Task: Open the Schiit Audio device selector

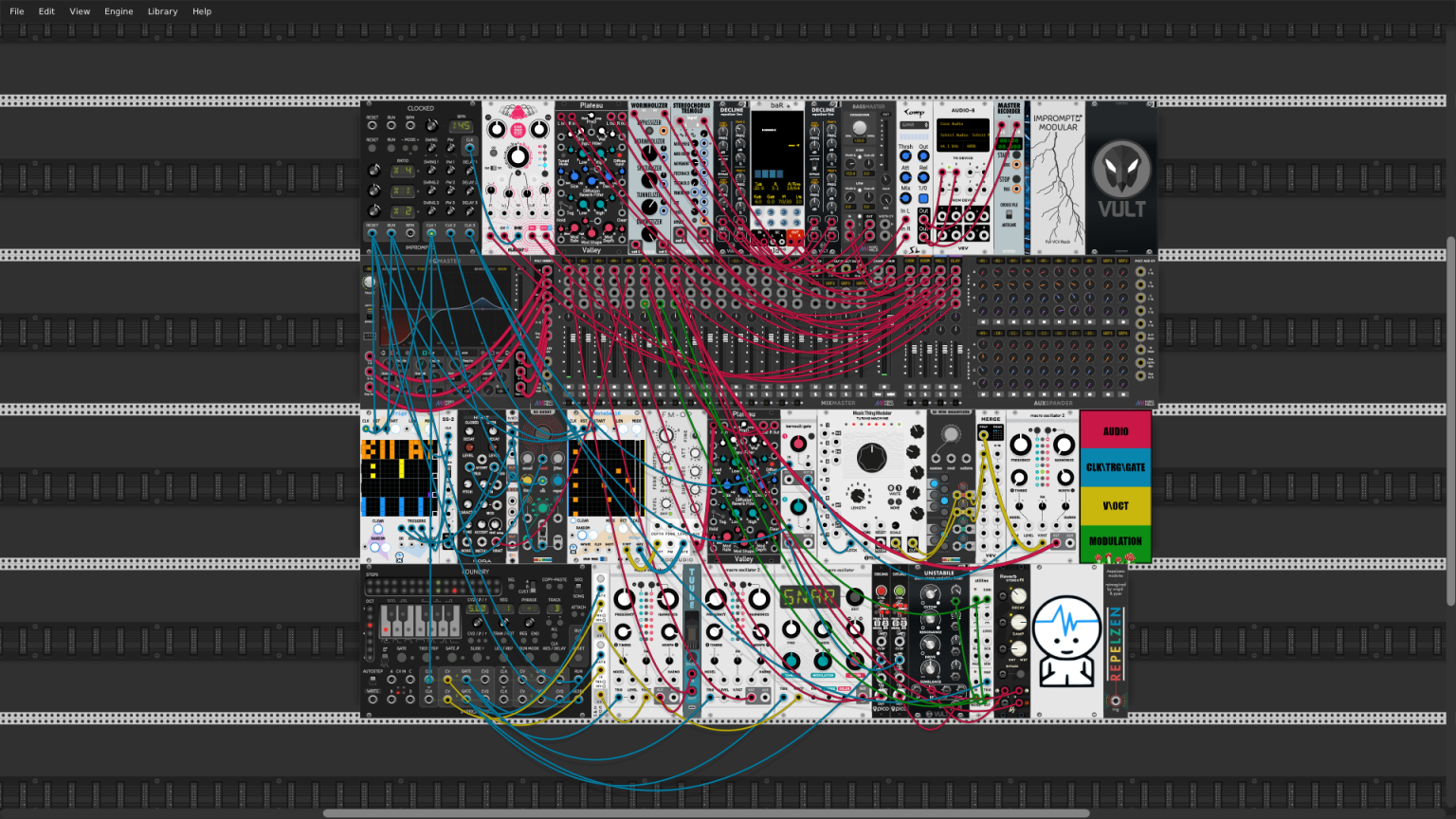Action: click(963, 135)
